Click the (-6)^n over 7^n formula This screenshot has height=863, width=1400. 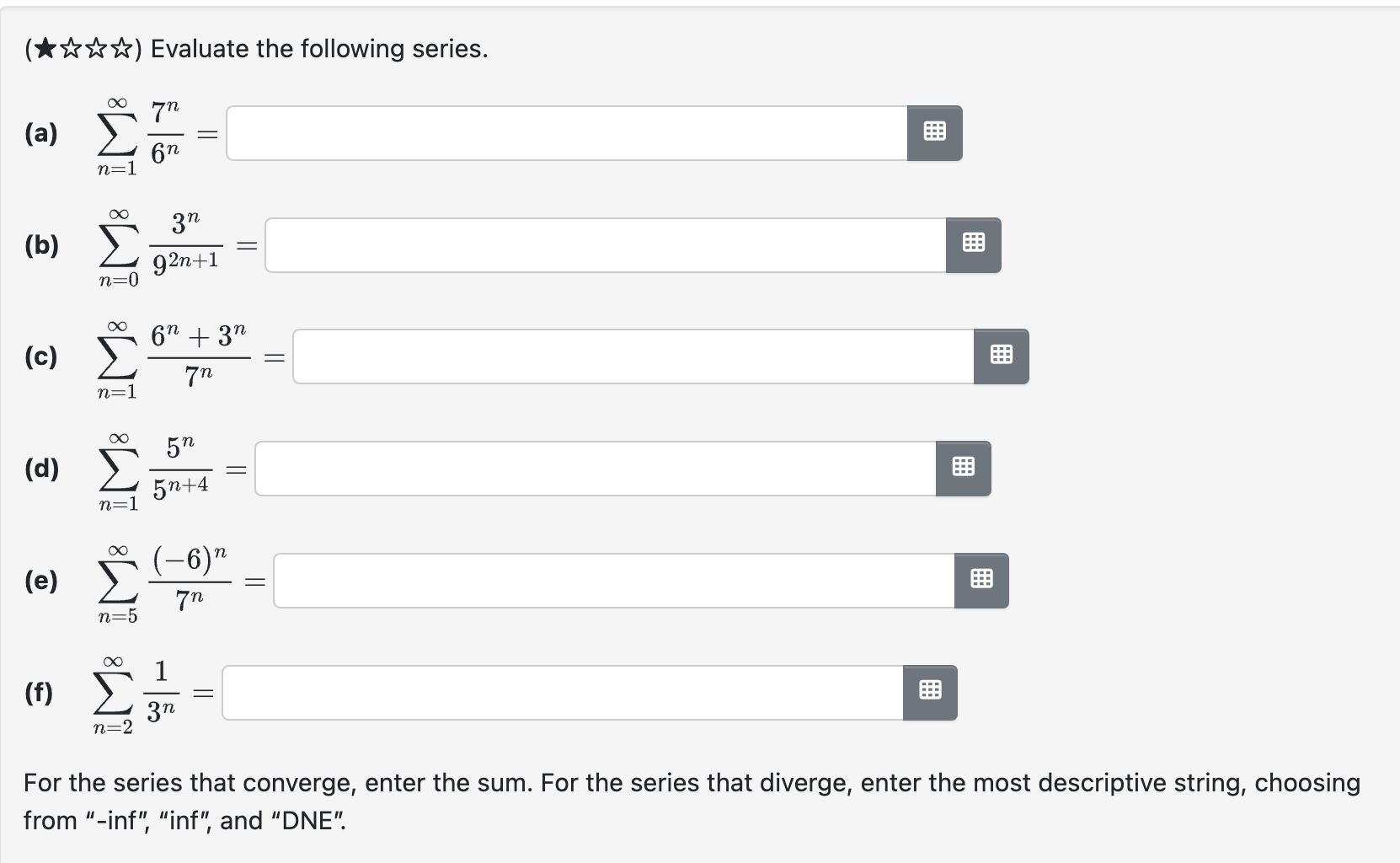(x=163, y=582)
